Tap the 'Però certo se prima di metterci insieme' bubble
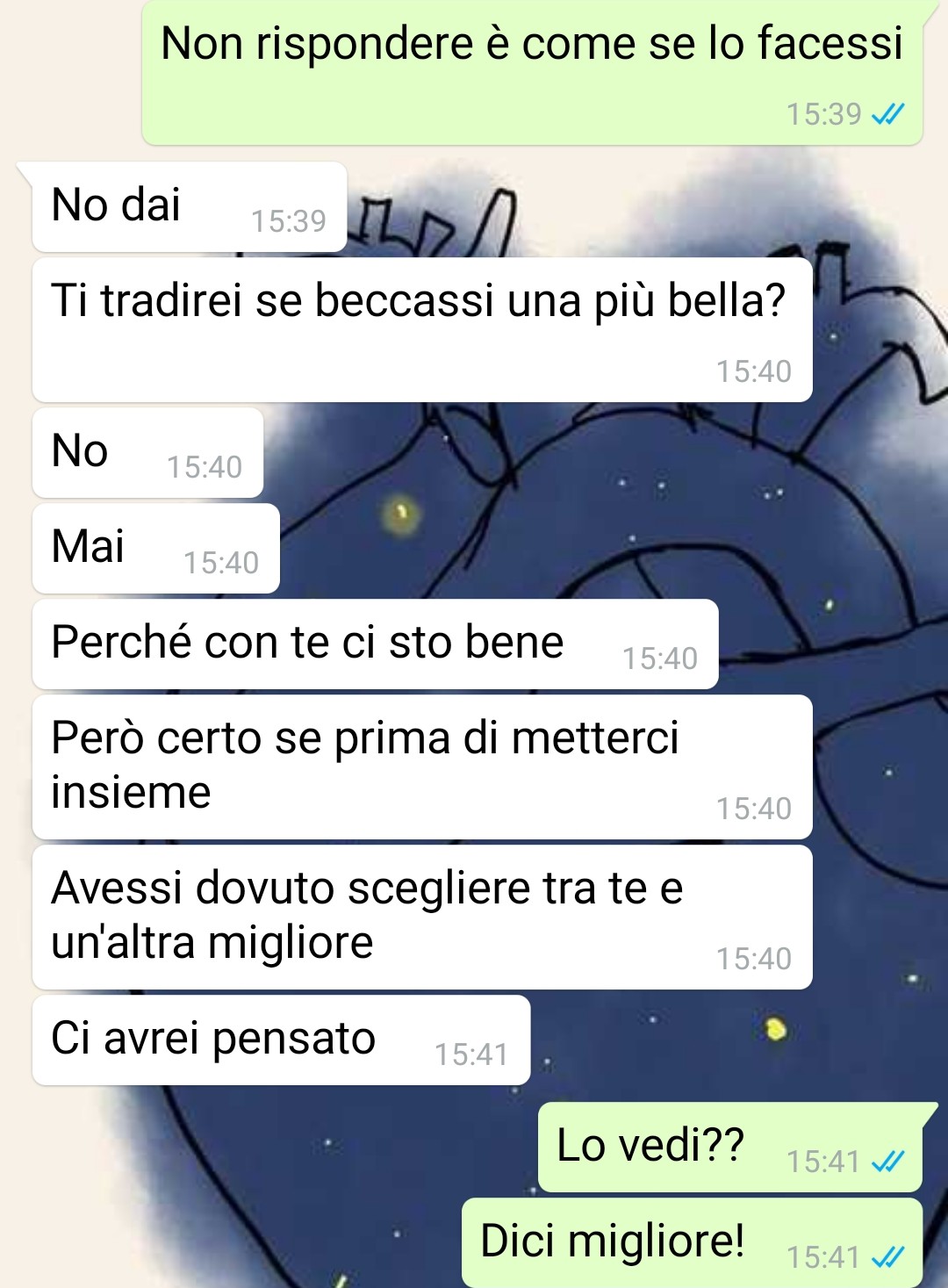This screenshot has height=1288, width=948. pos(422,766)
